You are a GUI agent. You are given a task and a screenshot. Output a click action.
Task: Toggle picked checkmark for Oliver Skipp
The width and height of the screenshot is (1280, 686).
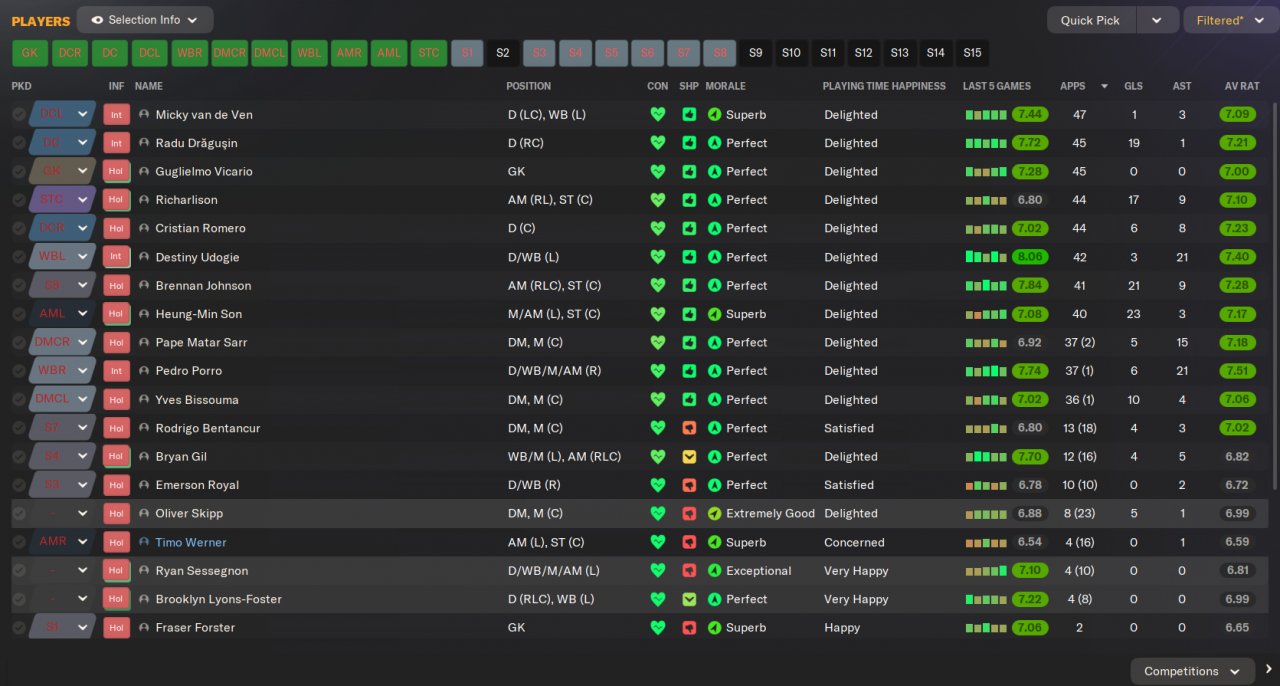pos(19,513)
